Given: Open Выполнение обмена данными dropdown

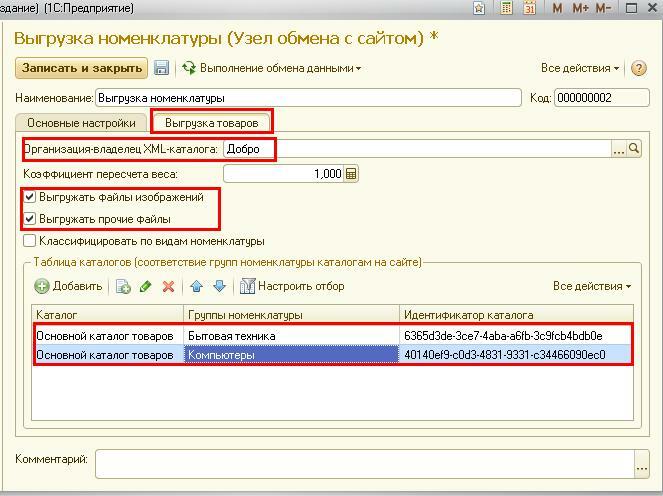Looking at the screenshot, I should pos(280,68).
